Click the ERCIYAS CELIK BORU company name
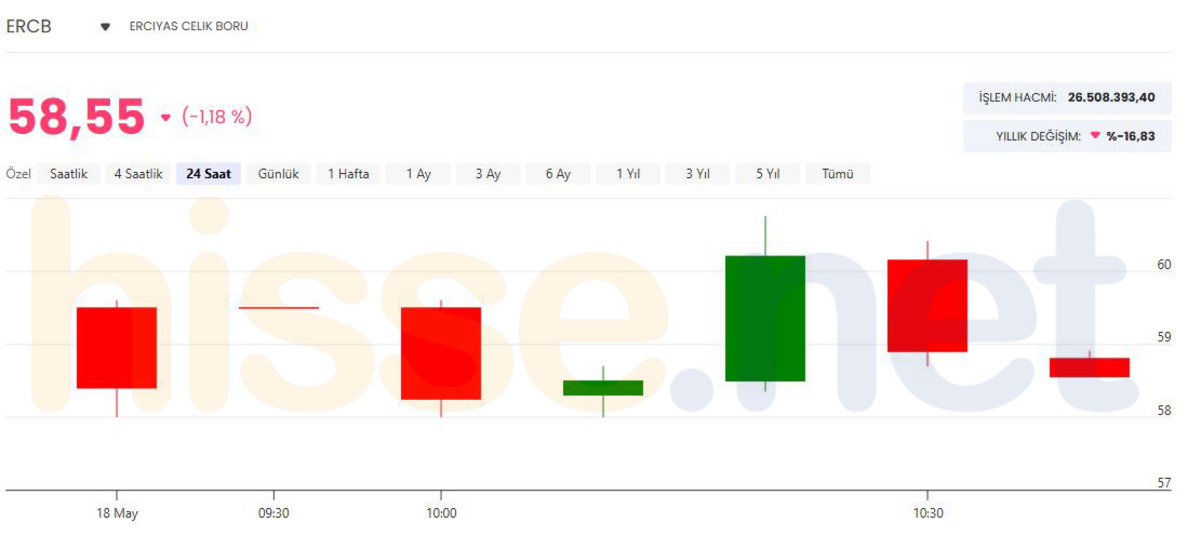 [x=189, y=26]
